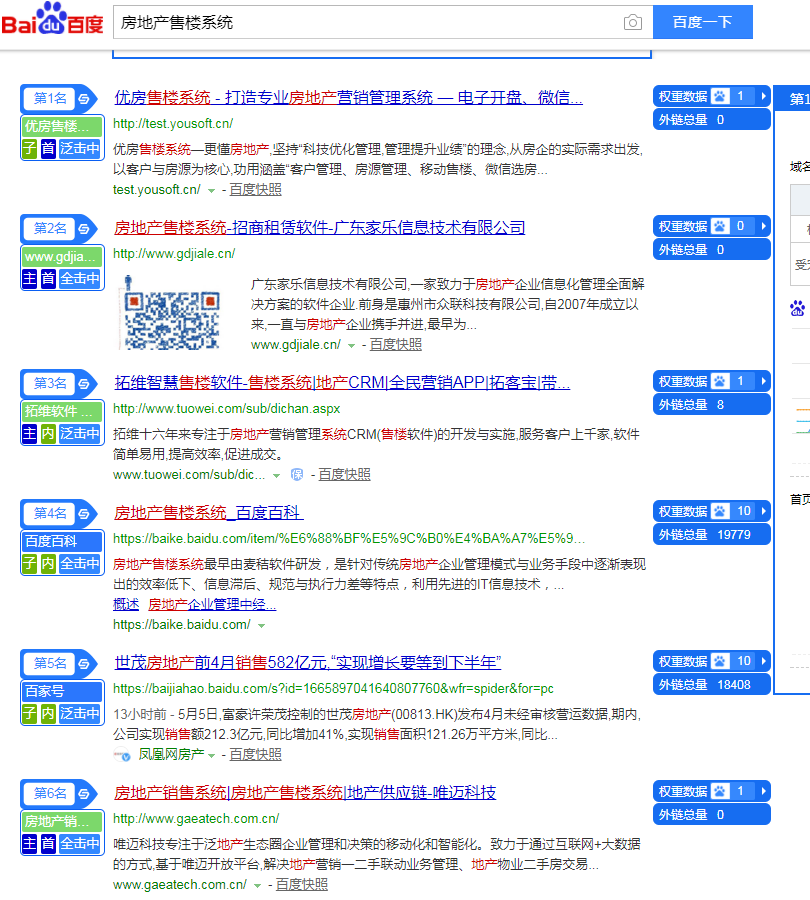The height and width of the screenshot is (900, 810).
Task: Click the 凤凰网房产 source icon
Action: 122,755
